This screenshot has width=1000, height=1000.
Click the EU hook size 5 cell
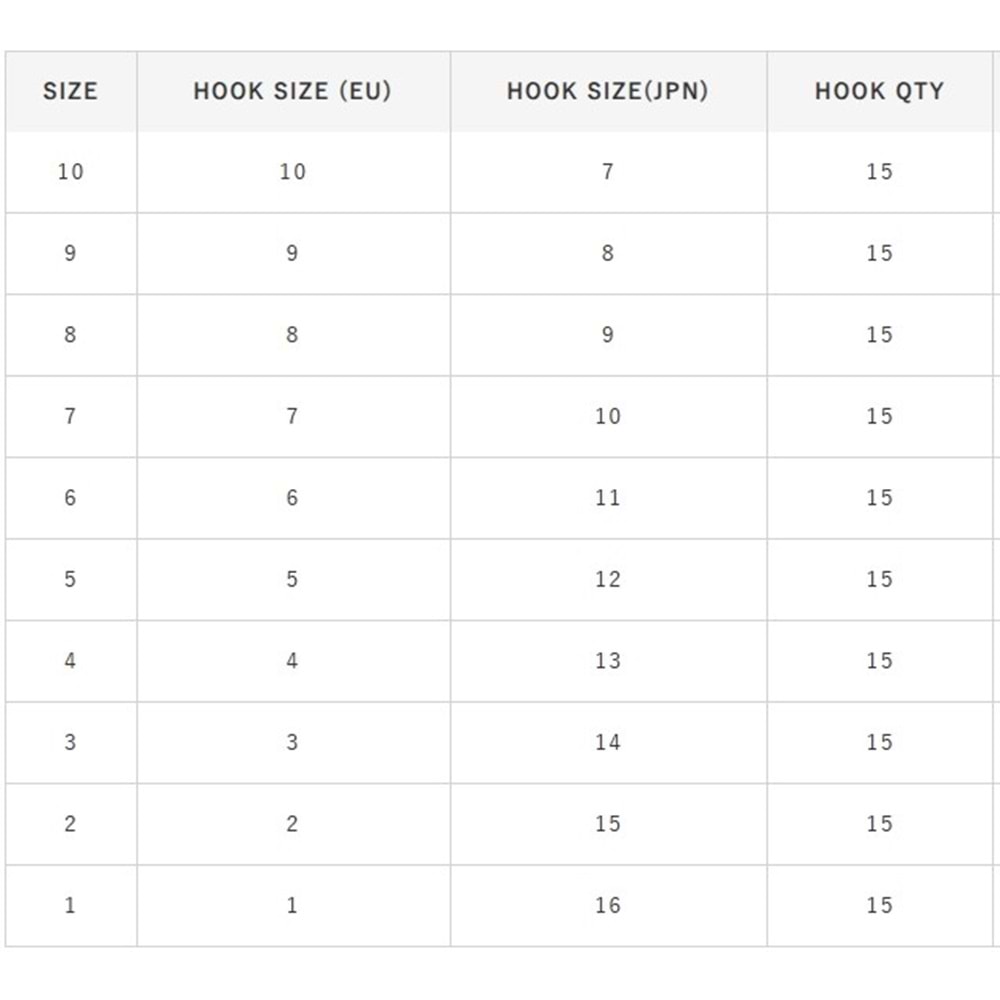tap(292, 579)
